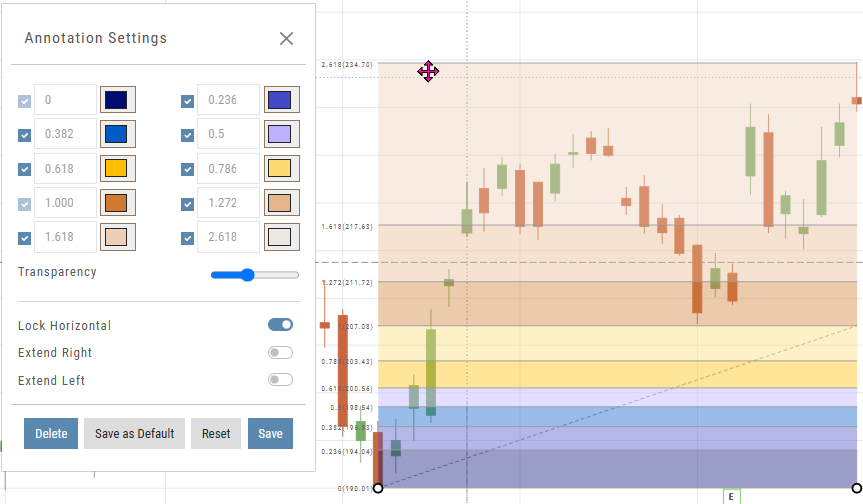863x504 pixels.
Task: Toggle the 1.000 level checkbox
Action: point(24,204)
